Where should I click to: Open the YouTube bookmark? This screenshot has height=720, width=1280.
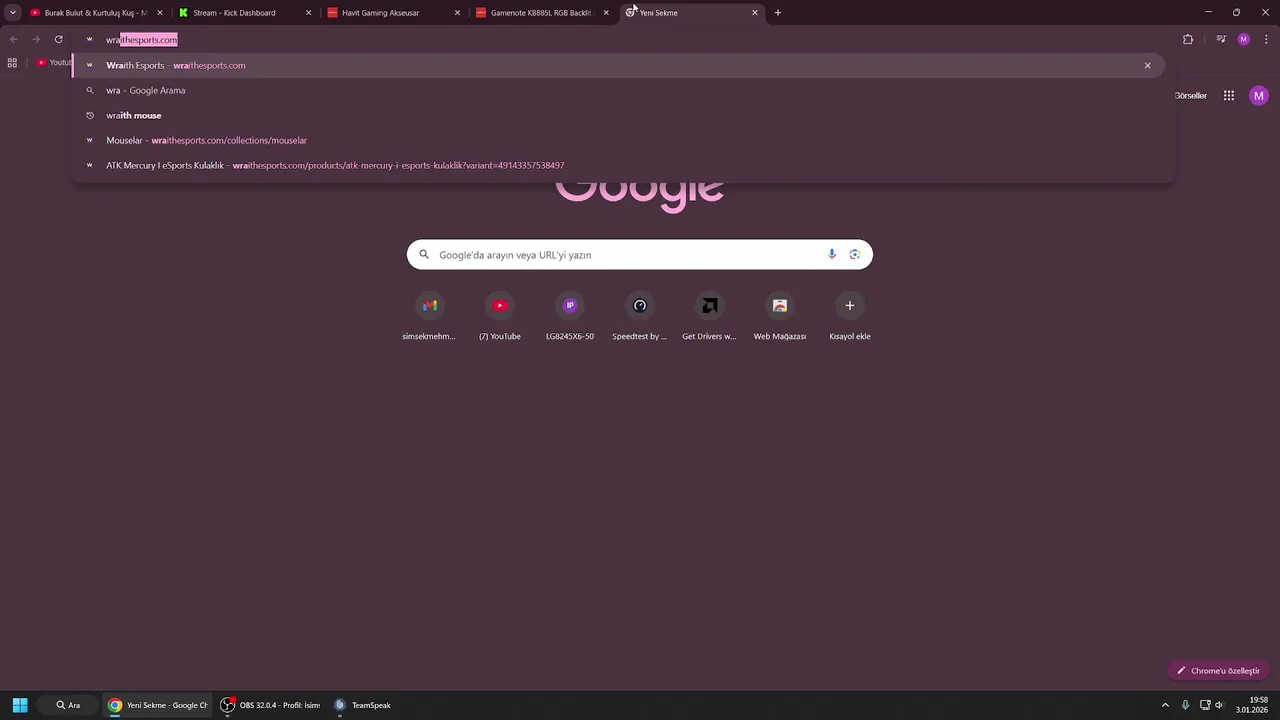[x=53, y=62]
